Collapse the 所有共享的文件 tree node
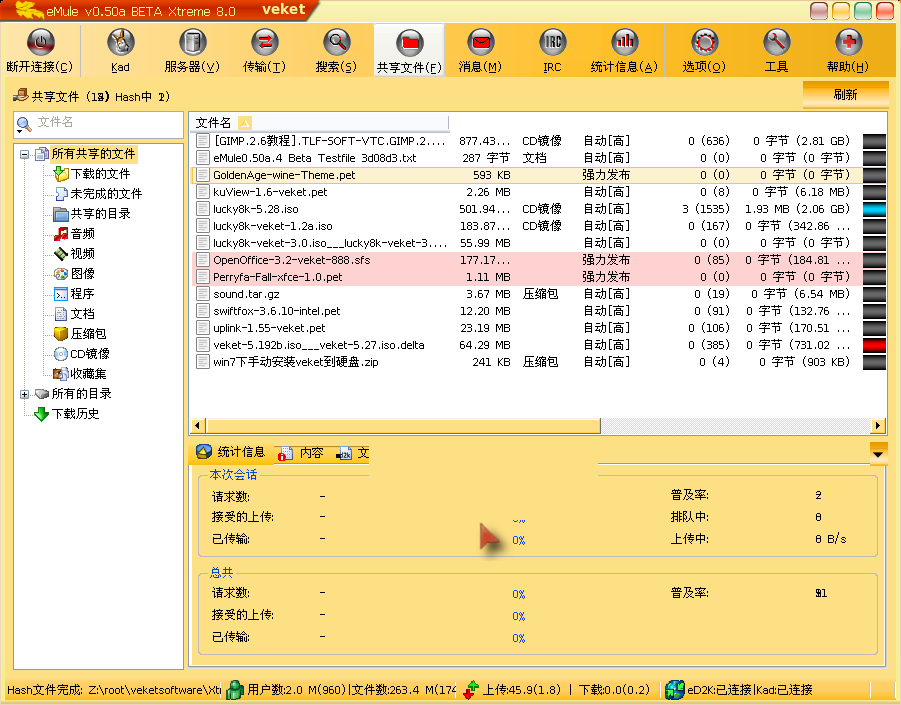This screenshot has width=901, height=705. pyautogui.click(x=24, y=154)
